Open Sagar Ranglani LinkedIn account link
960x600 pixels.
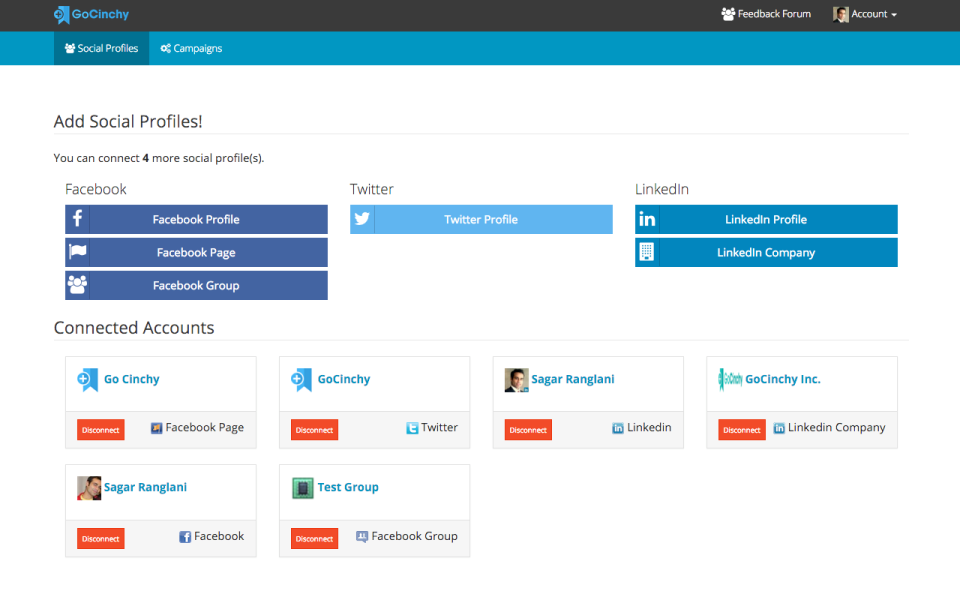(573, 379)
